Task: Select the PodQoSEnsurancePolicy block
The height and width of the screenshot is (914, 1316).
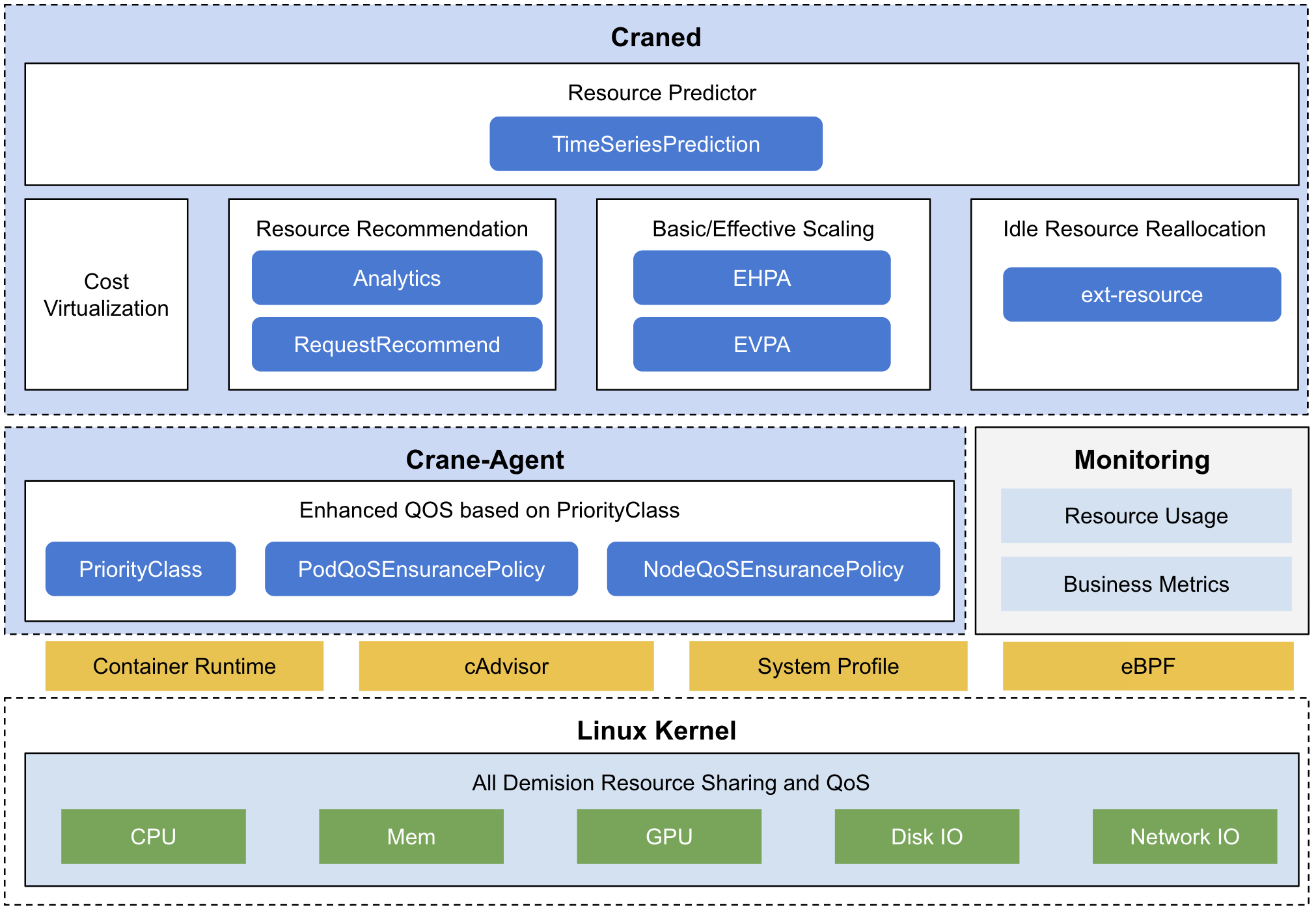Action: [421, 569]
